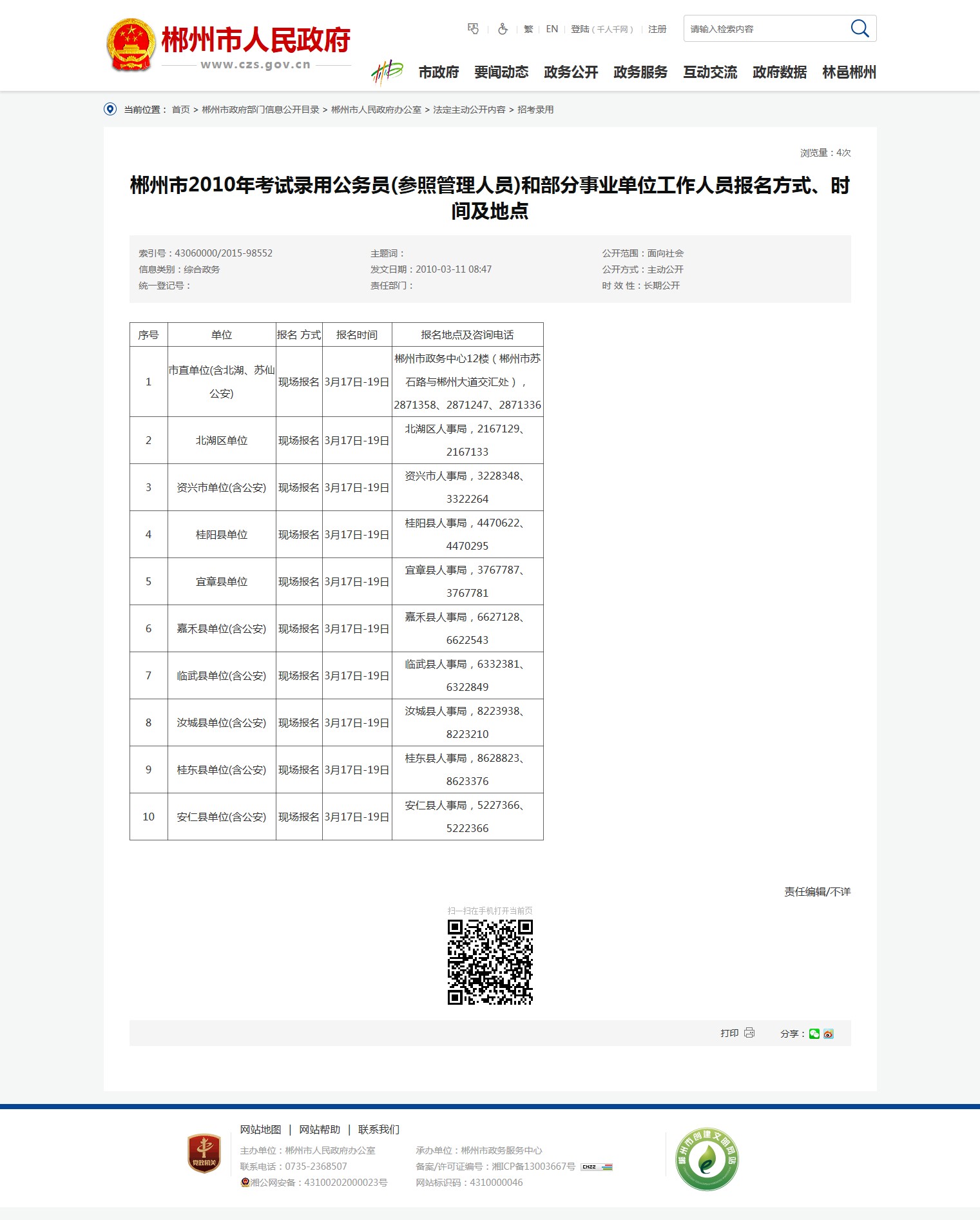Click the printer icon
Image resolution: width=980 pixels, height=1220 pixels.
coord(749,1032)
